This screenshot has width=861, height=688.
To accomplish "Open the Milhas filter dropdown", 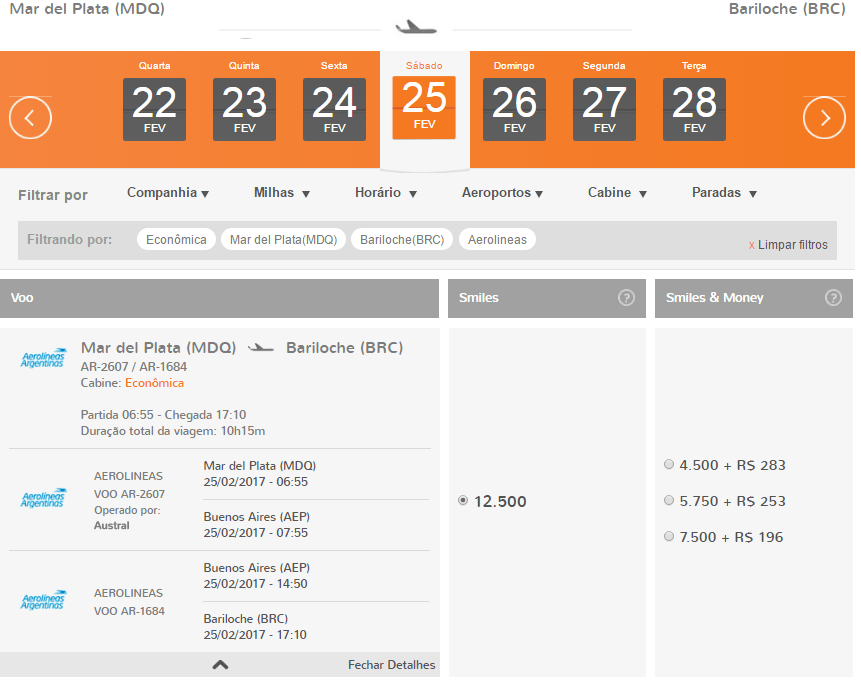I will click(x=282, y=193).
